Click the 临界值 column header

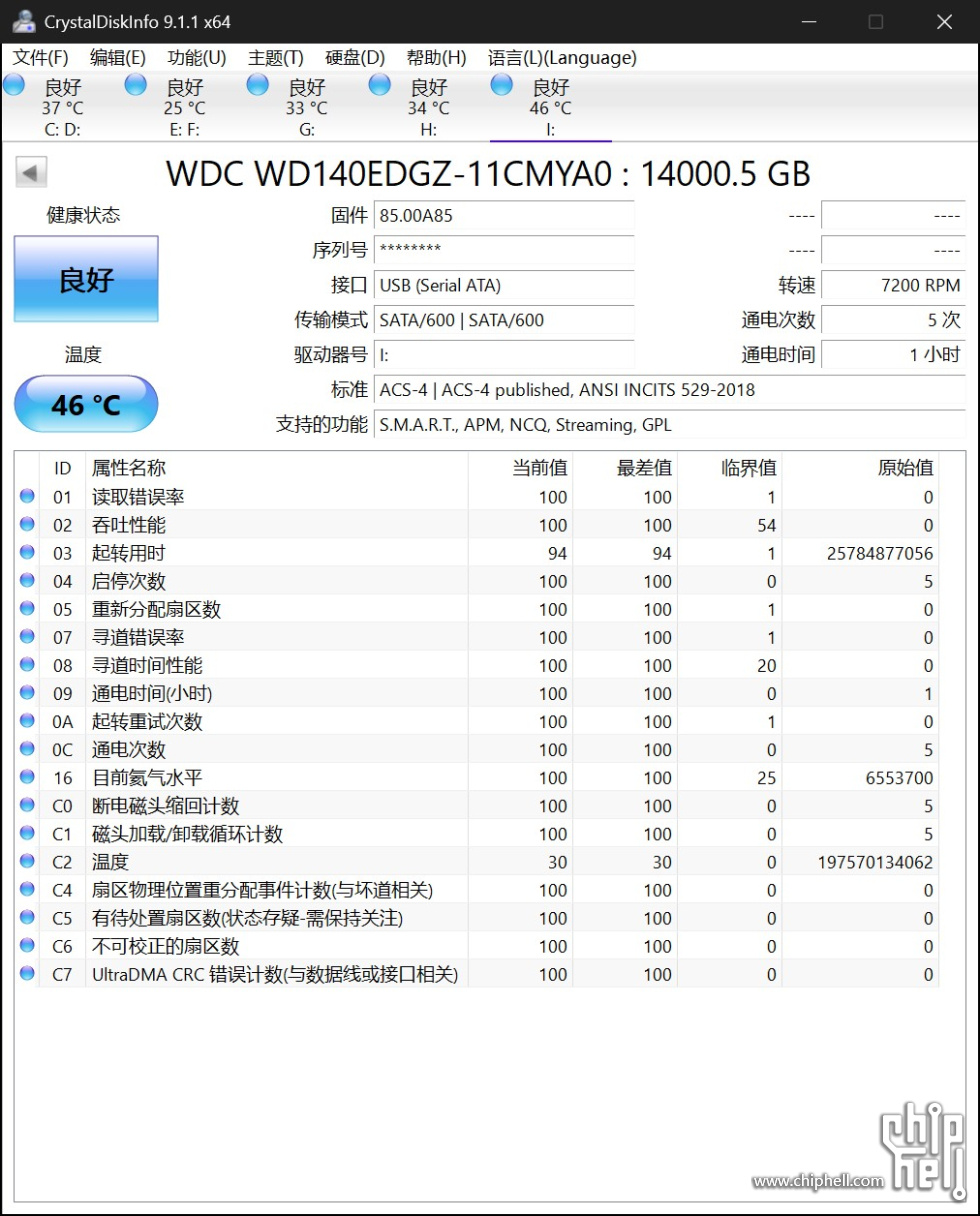[748, 467]
